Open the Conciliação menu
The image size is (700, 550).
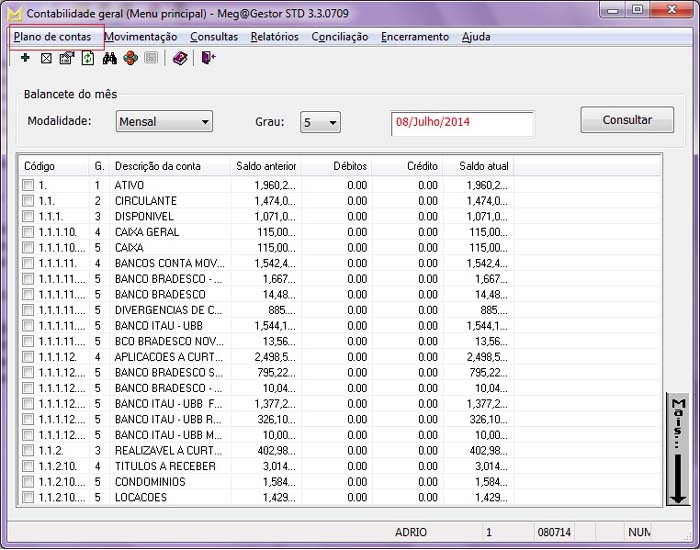[x=339, y=37]
